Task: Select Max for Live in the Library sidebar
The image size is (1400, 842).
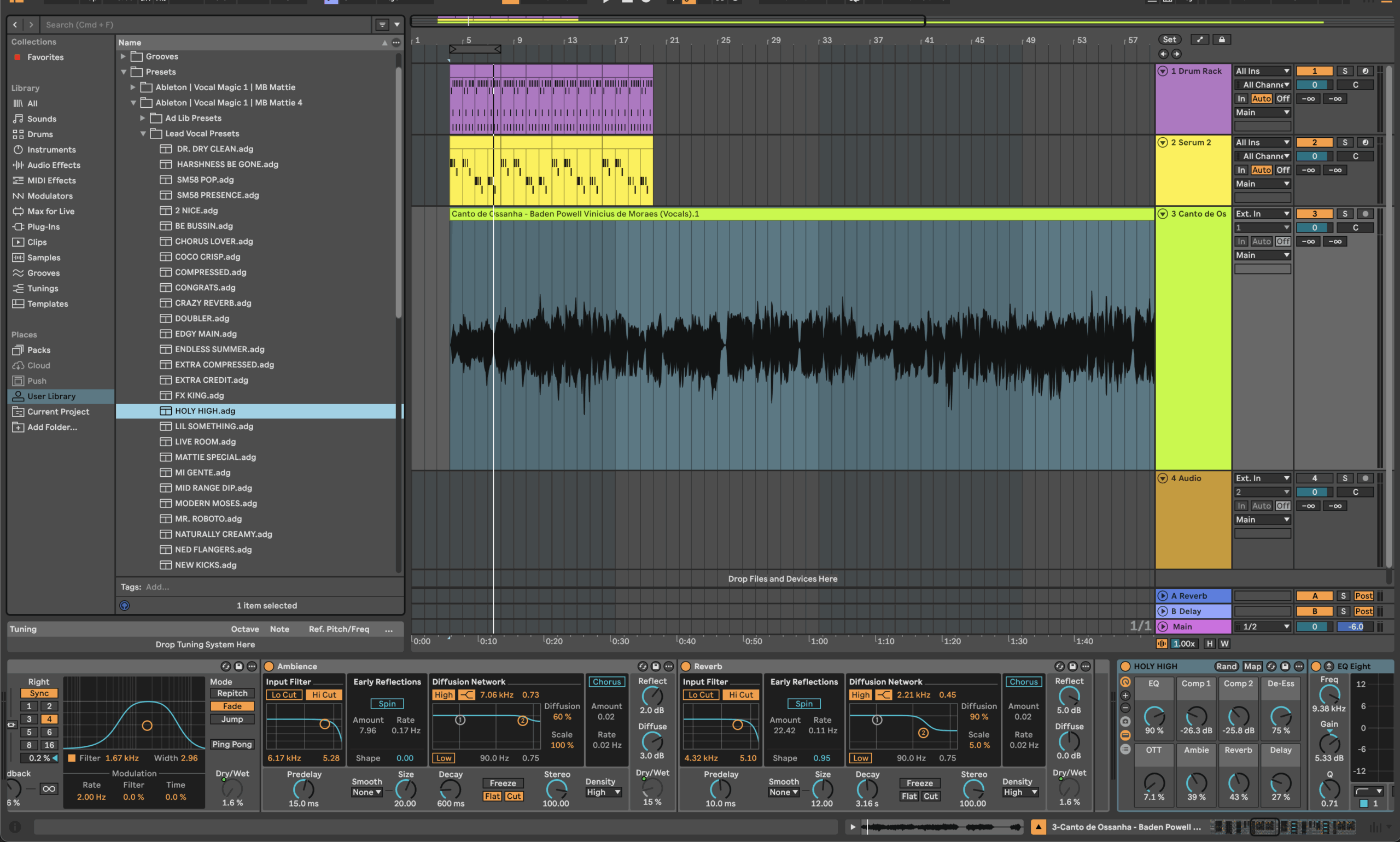Action: point(51,210)
